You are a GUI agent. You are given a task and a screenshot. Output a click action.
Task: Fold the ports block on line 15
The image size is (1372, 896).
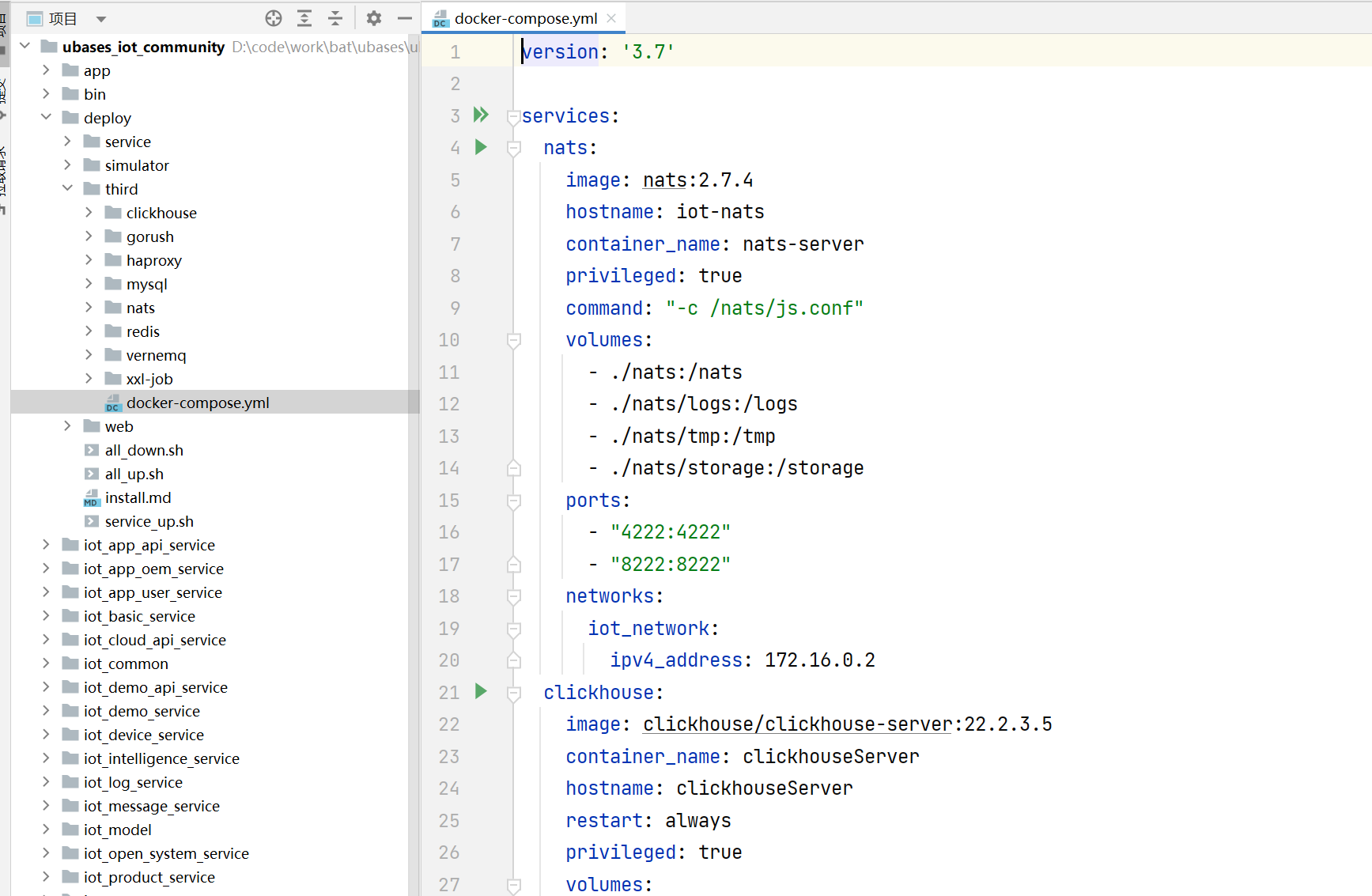(x=514, y=501)
